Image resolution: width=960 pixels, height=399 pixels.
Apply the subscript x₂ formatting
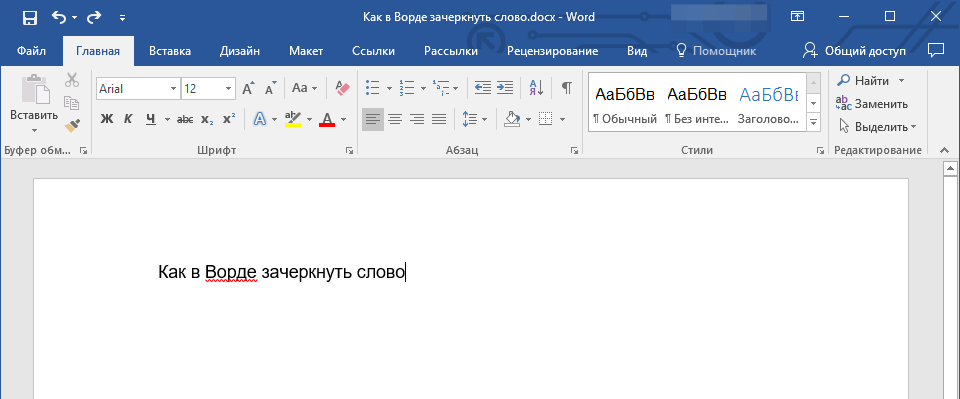click(x=207, y=119)
